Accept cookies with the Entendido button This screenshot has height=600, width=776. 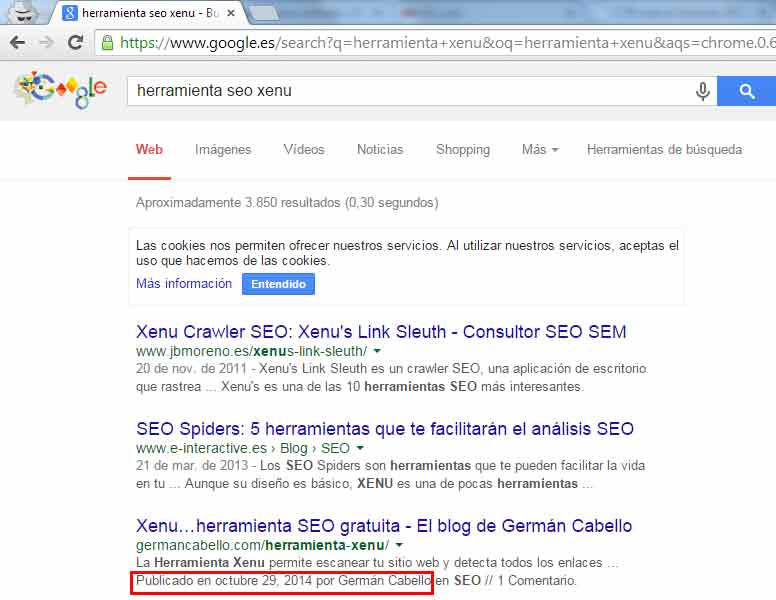click(x=278, y=284)
